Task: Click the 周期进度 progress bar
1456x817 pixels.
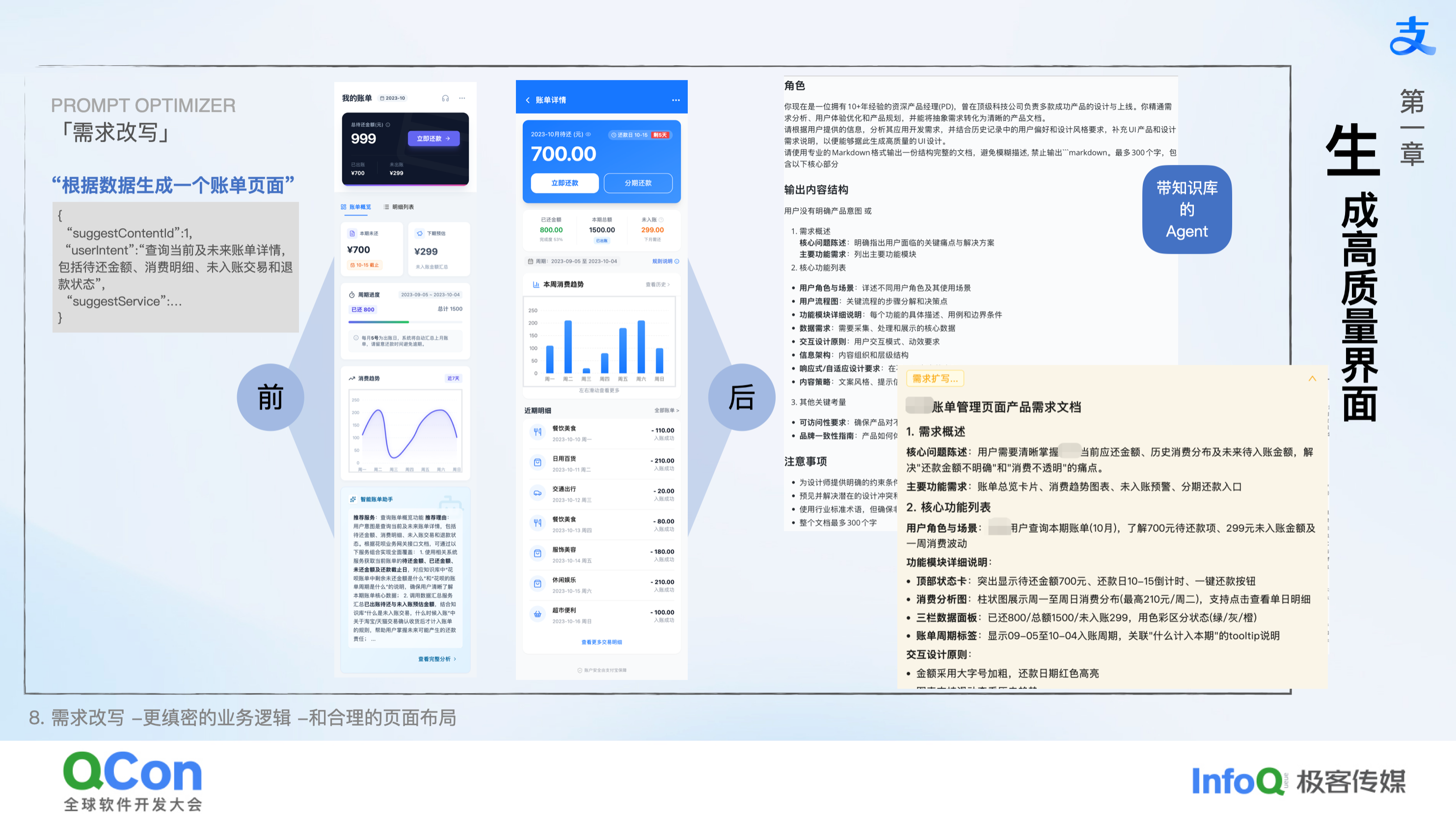Action: pyautogui.click(x=405, y=322)
